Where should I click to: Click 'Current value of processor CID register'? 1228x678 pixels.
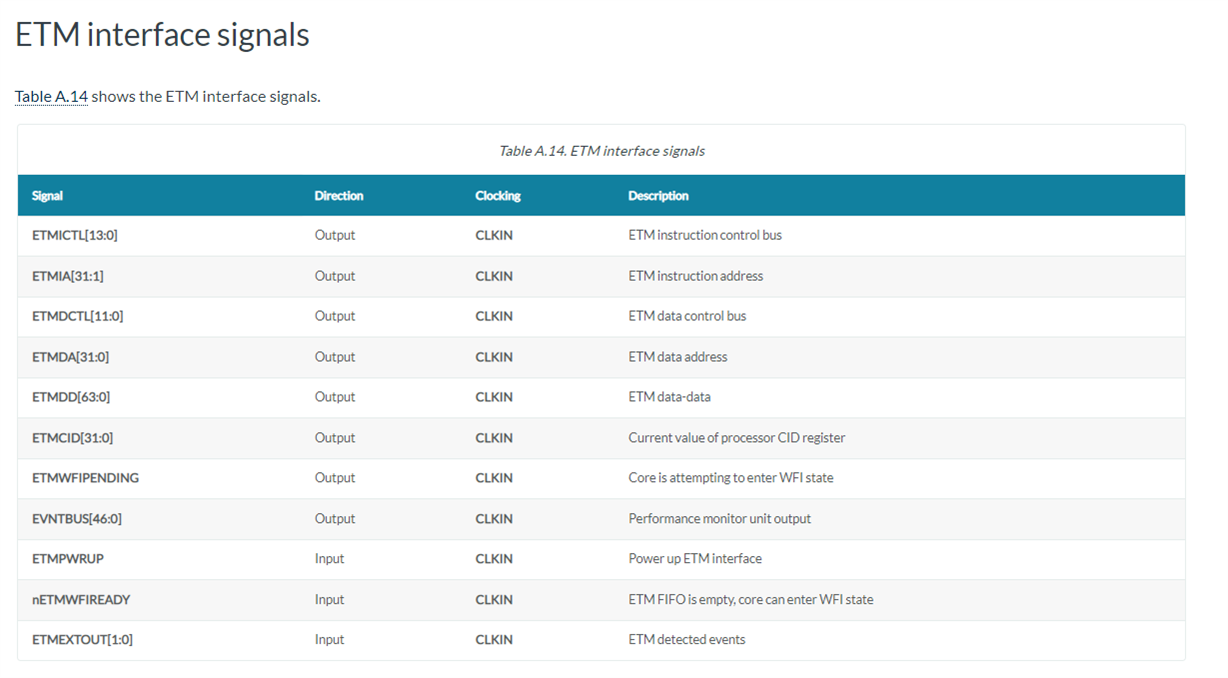737,438
